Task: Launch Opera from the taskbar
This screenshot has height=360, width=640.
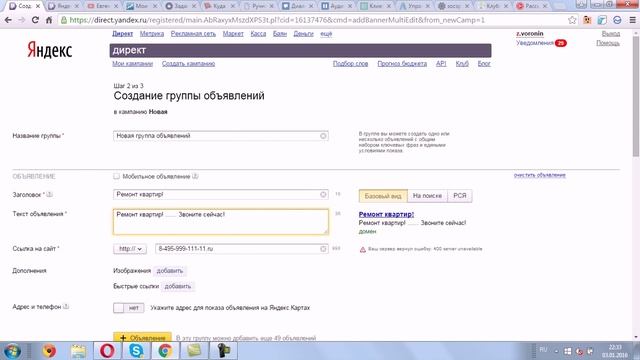Action: click(107, 351)
